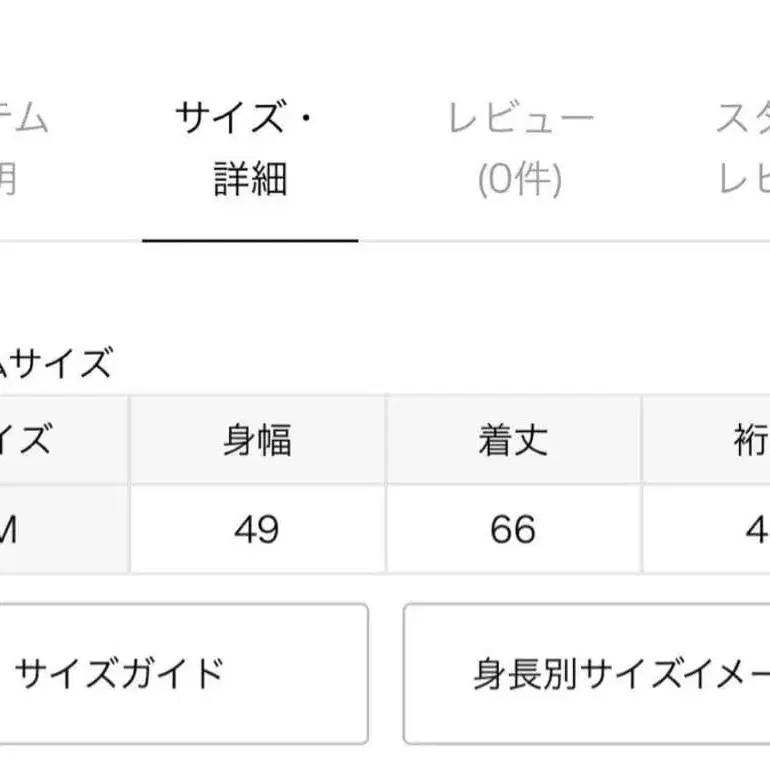Open the 身長別サイズイメージ button
The height and width of the screenshot is (770, 770).
(x=588, y=674)
